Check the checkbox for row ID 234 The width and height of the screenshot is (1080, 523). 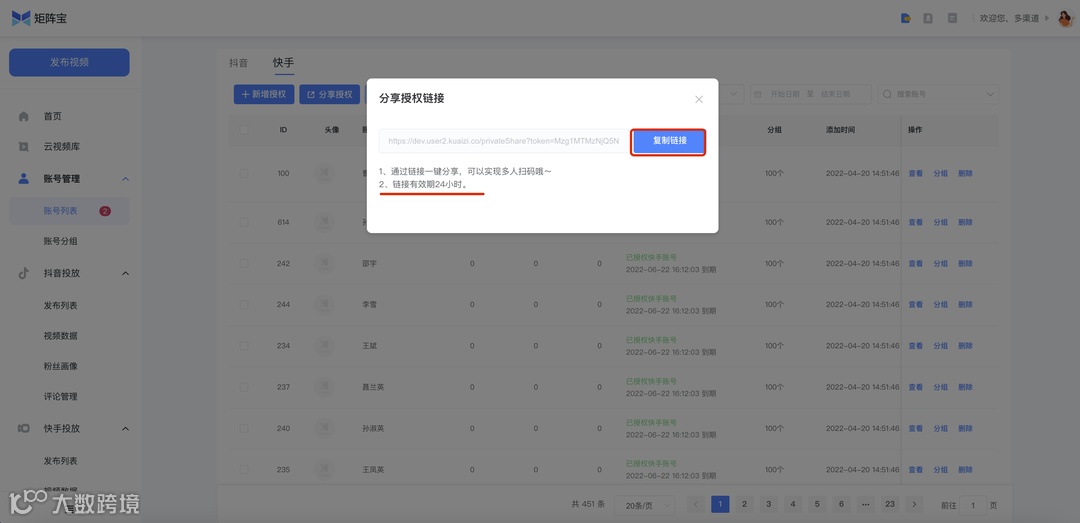point(244,346)
